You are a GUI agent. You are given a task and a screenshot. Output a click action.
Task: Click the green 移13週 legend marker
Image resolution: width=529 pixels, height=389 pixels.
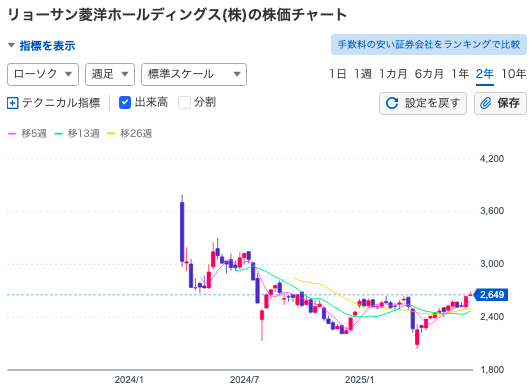58,134
